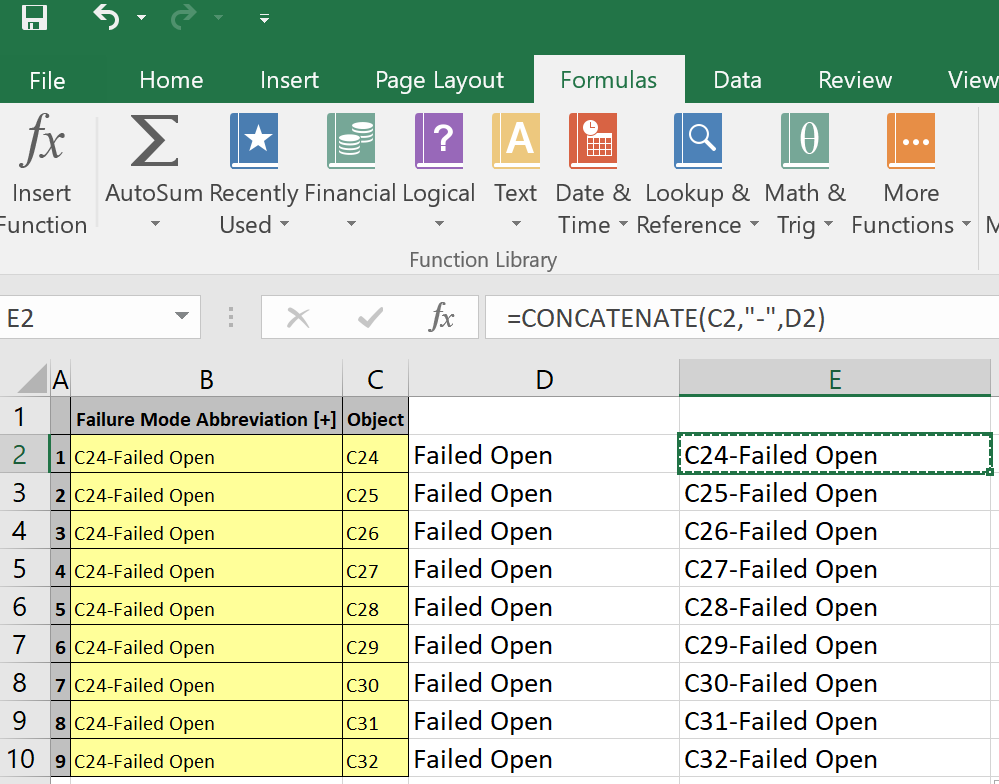Select column D header

click(543, 380)
